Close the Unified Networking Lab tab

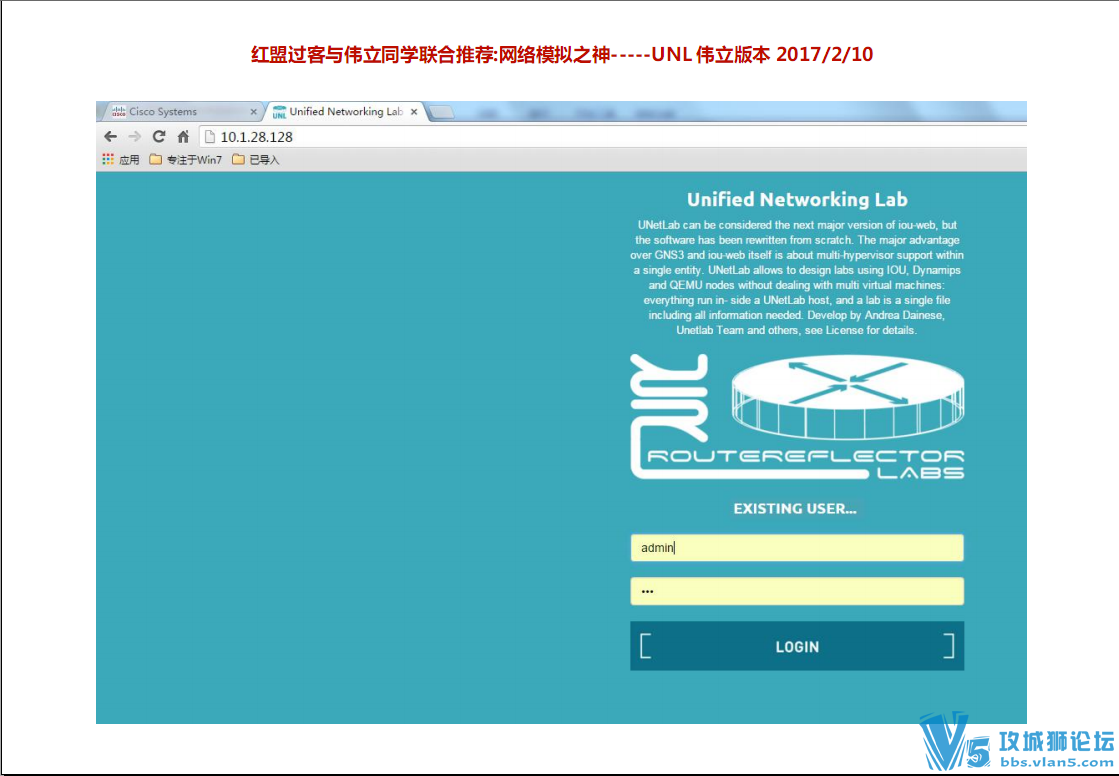pyautogui.click(x=414, y=112)
